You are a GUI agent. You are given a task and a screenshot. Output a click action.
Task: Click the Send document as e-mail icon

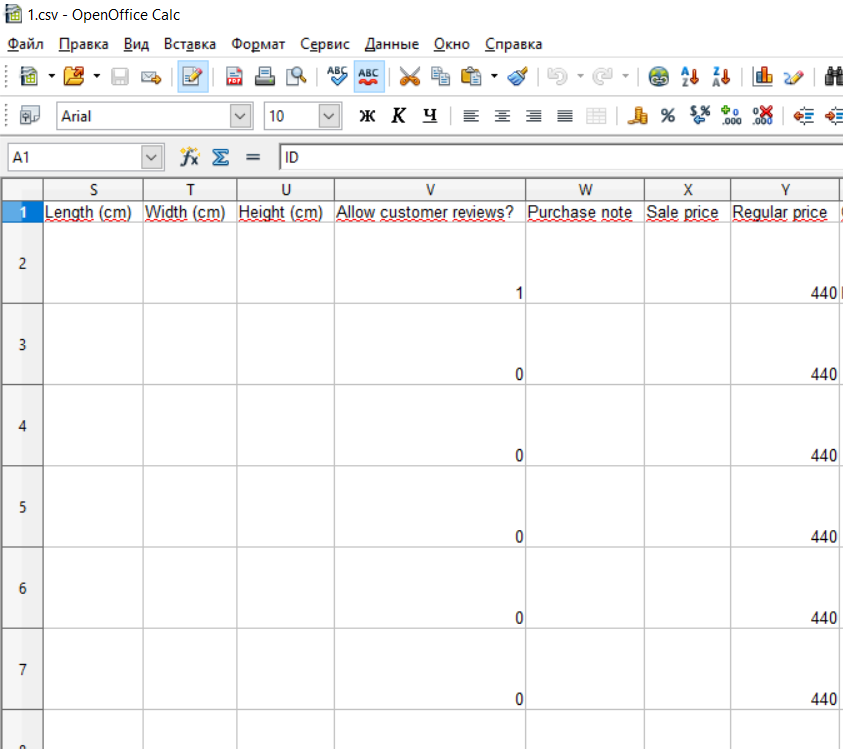(151, 77)
